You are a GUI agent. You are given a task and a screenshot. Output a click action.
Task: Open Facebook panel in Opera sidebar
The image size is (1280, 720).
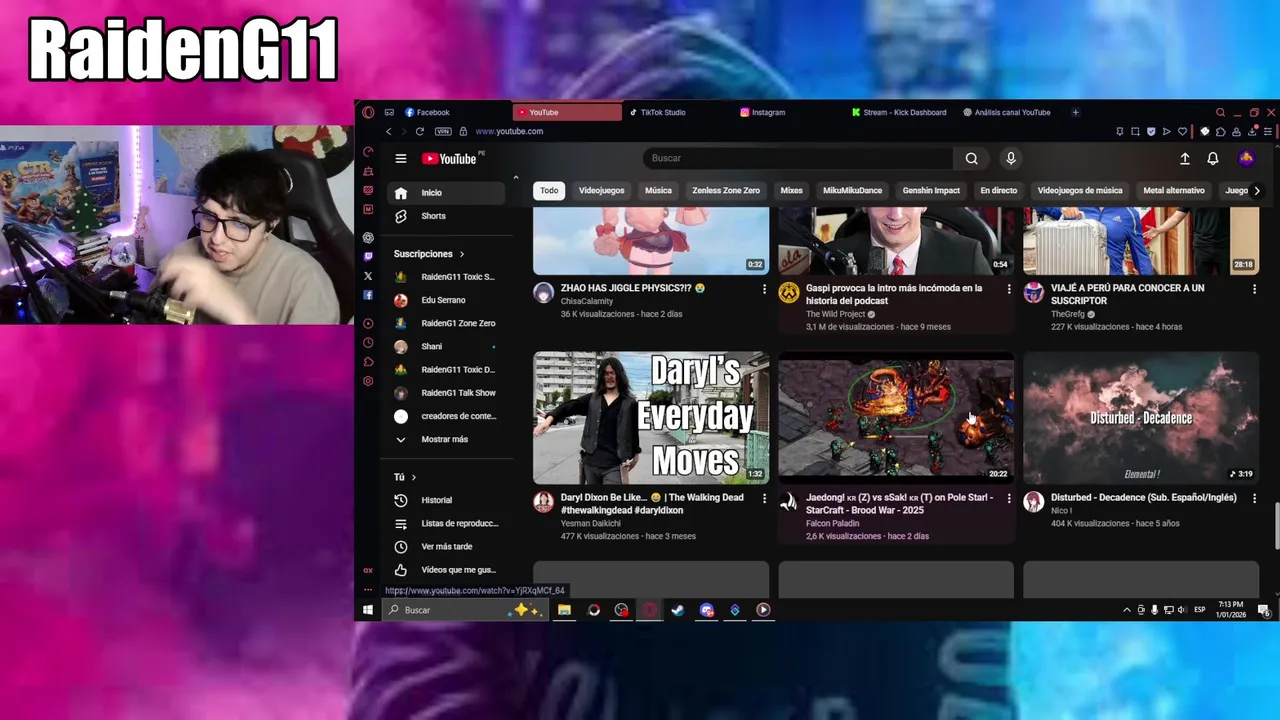(x=368, y=295)
